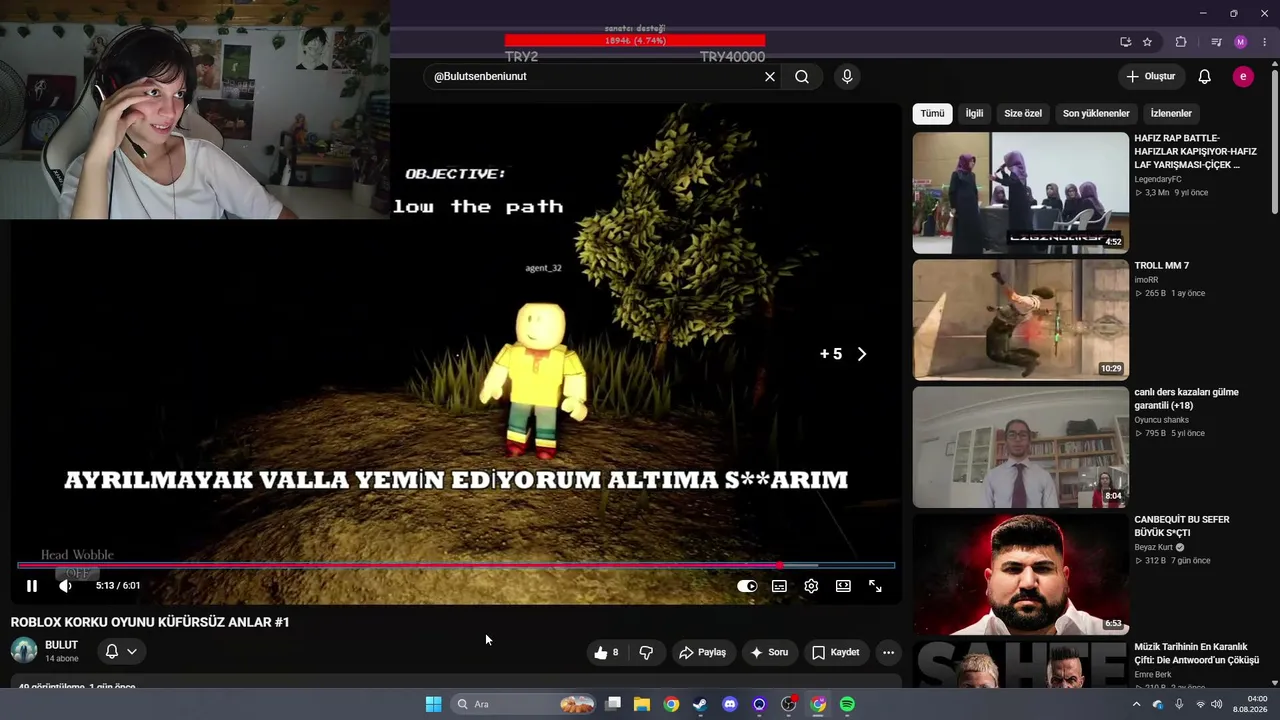Bookmark this page with star
The image size is (1280, 720).
1147,42
